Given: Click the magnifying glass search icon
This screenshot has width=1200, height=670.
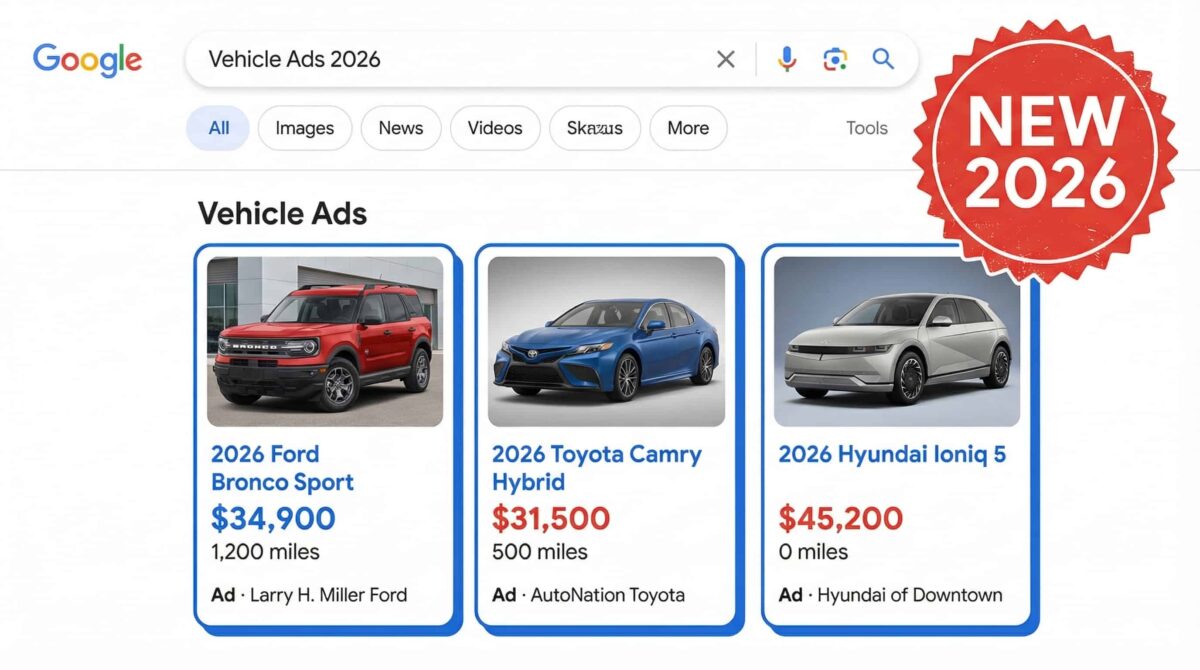Looking at the screenshot, I should click(883, 60).
